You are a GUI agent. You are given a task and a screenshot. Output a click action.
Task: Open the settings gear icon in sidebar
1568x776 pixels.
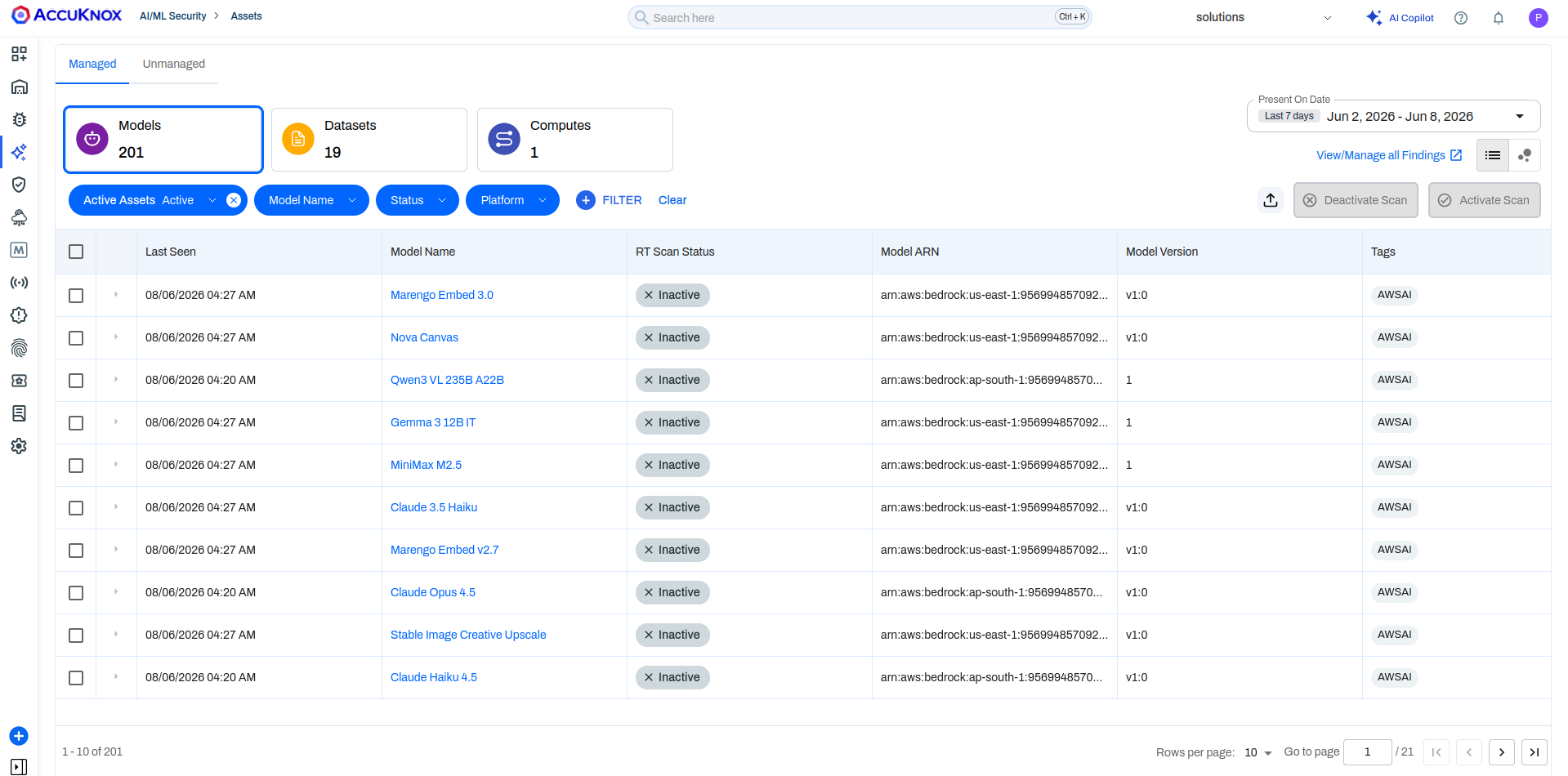pos(19,446)
